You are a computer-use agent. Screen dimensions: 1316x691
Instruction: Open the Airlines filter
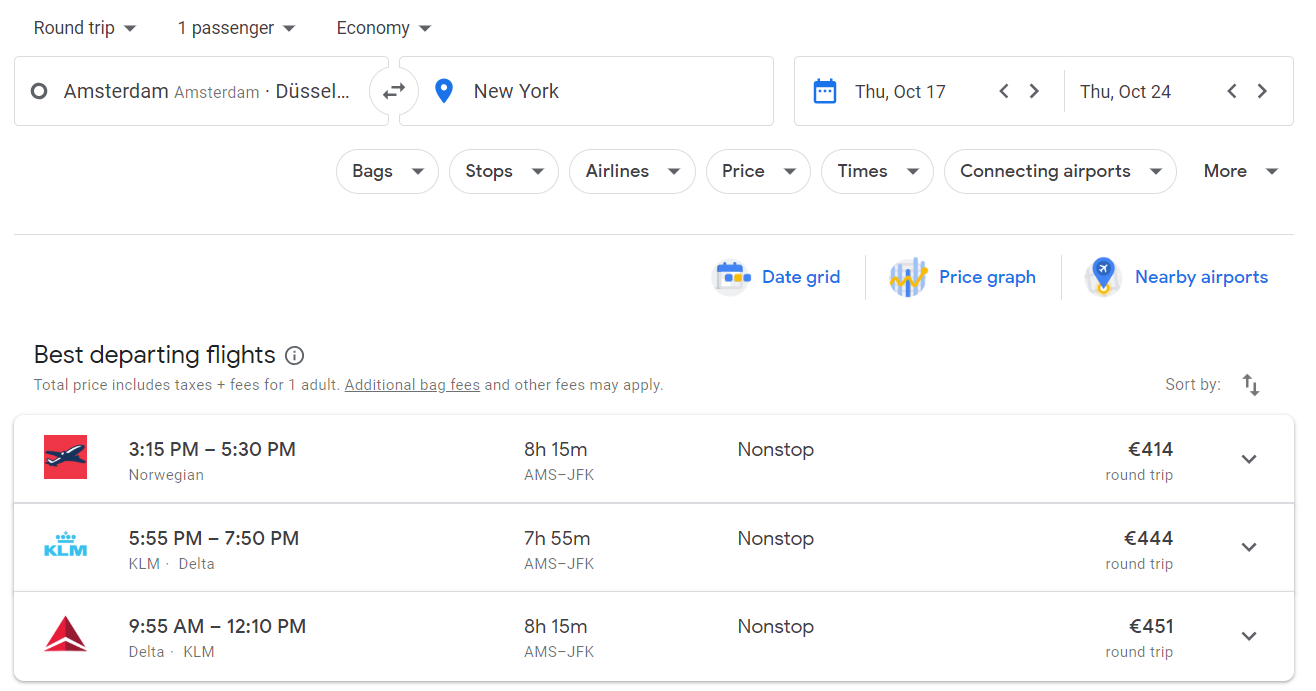[632, 171]
